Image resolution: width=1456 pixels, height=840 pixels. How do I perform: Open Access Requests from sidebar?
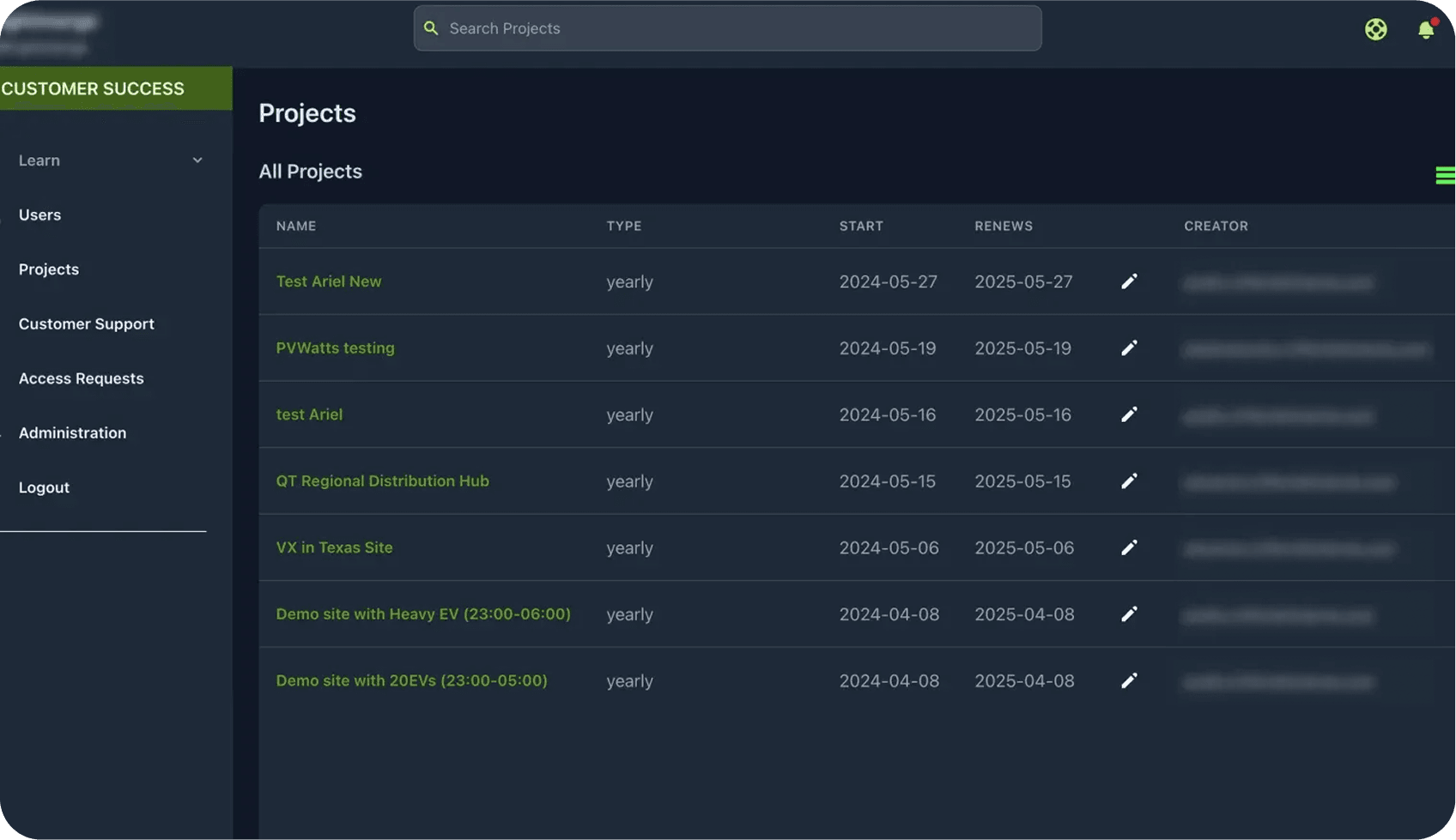pyautogui.click(x=81, y=378)
